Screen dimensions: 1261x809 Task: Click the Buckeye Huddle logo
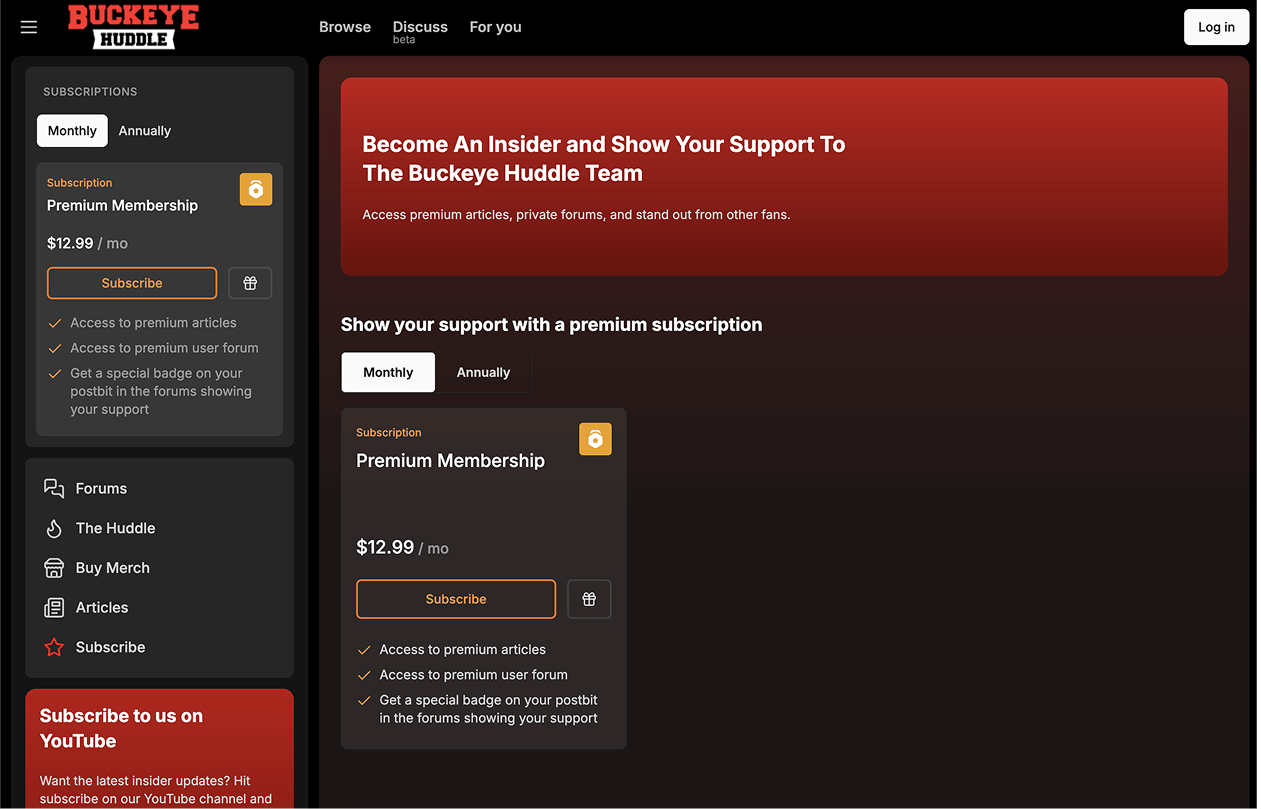tap(133, 27)
